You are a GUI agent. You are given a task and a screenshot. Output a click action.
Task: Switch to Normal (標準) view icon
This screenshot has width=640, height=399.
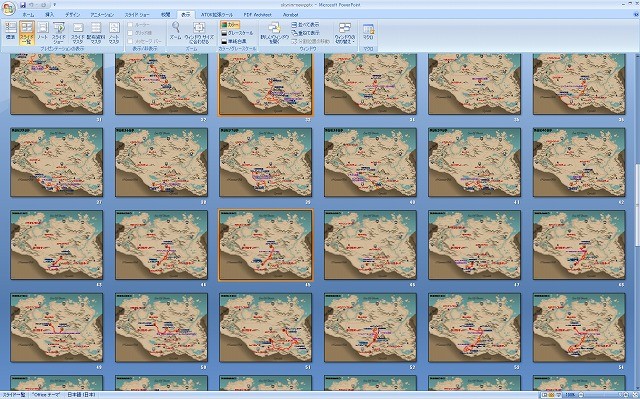tap(10, 31)
